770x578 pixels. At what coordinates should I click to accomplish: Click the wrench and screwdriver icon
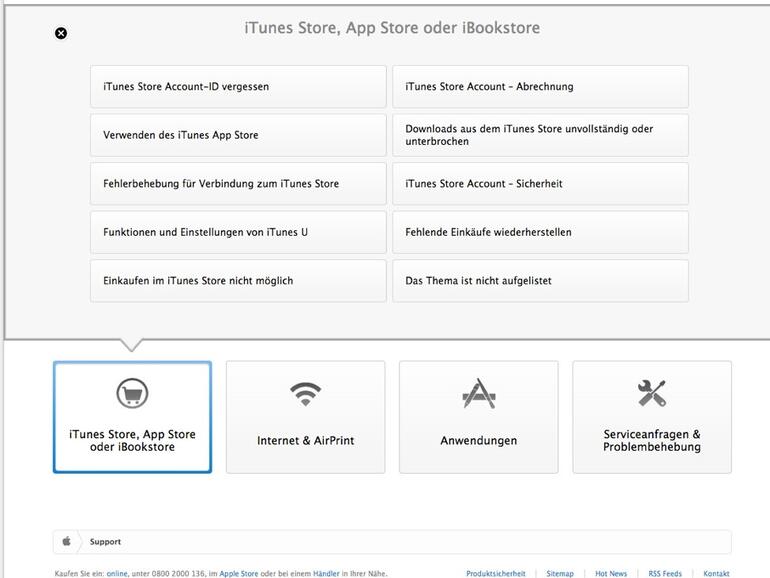(652, 393)
